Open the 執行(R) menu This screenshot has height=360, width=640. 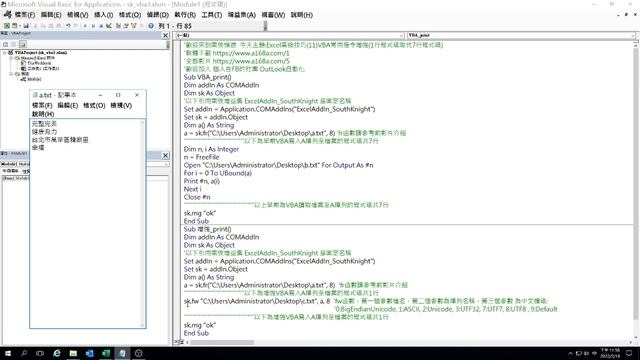(x=185, y=15)
